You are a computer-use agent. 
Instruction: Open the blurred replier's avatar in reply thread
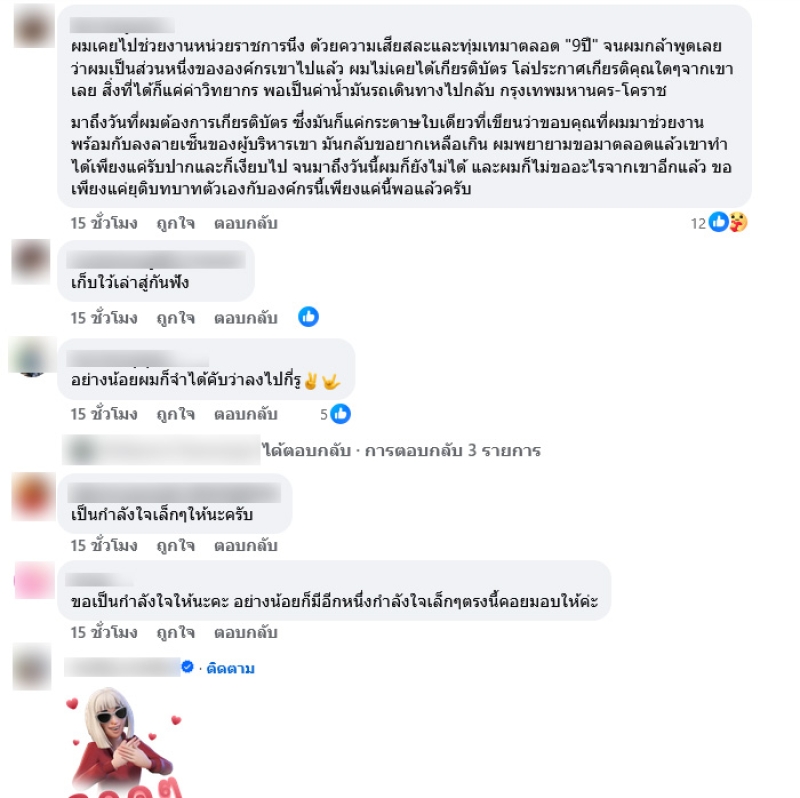click(82, 451)
